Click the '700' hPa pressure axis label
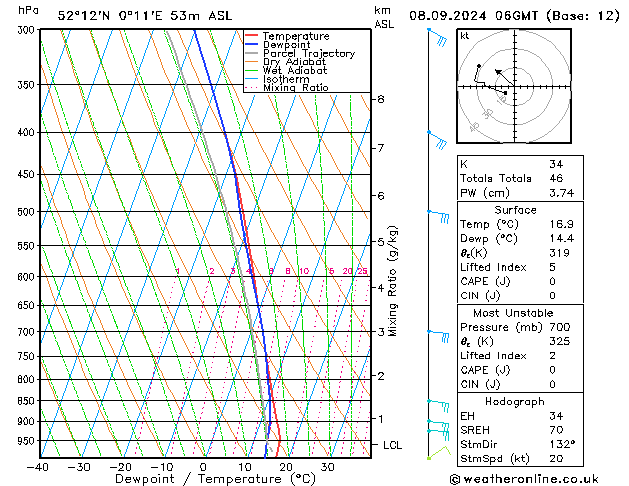Screen dimensions: 629x486 (28, 332)
